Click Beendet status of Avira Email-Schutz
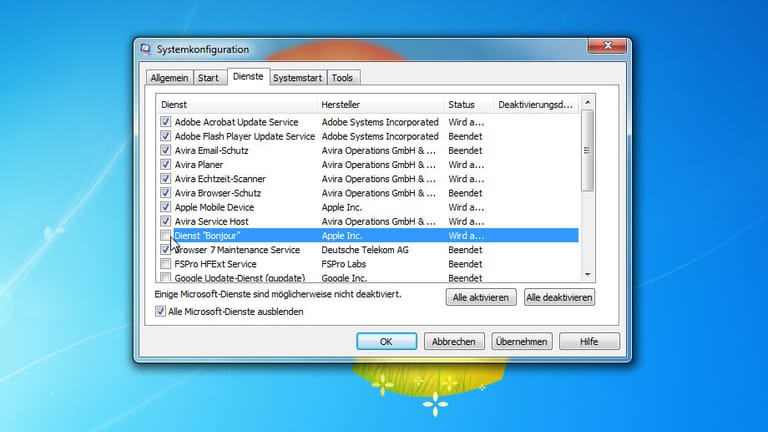Screen dimensions: 768x432 coord(465,150)
